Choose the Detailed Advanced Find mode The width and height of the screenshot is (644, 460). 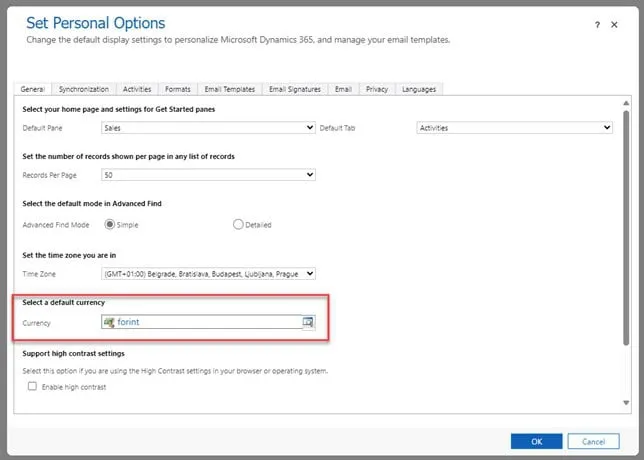pyautogui.click(x=238, y=225)
